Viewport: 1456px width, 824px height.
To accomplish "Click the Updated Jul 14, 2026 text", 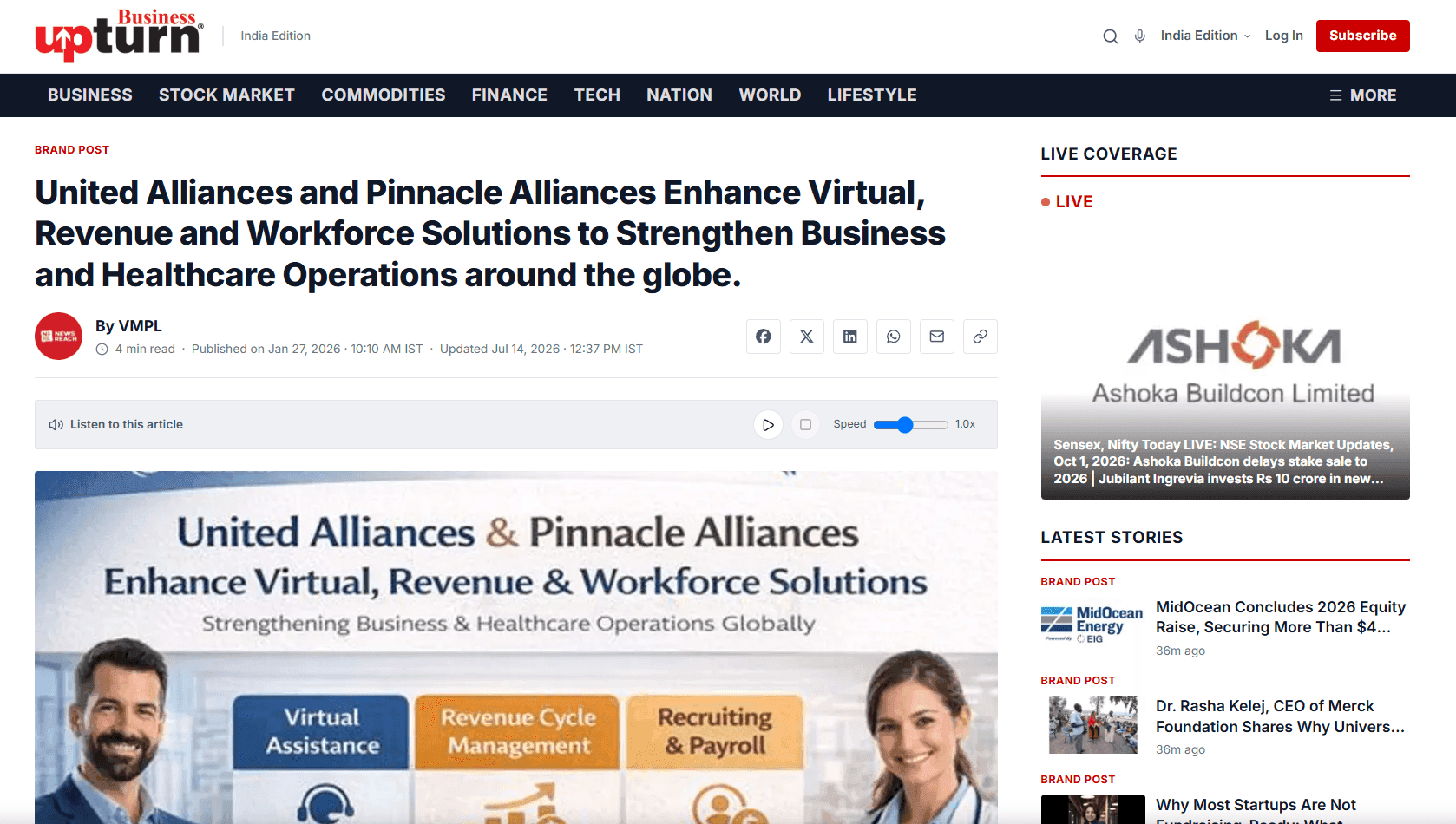I will tap(541, 350).
